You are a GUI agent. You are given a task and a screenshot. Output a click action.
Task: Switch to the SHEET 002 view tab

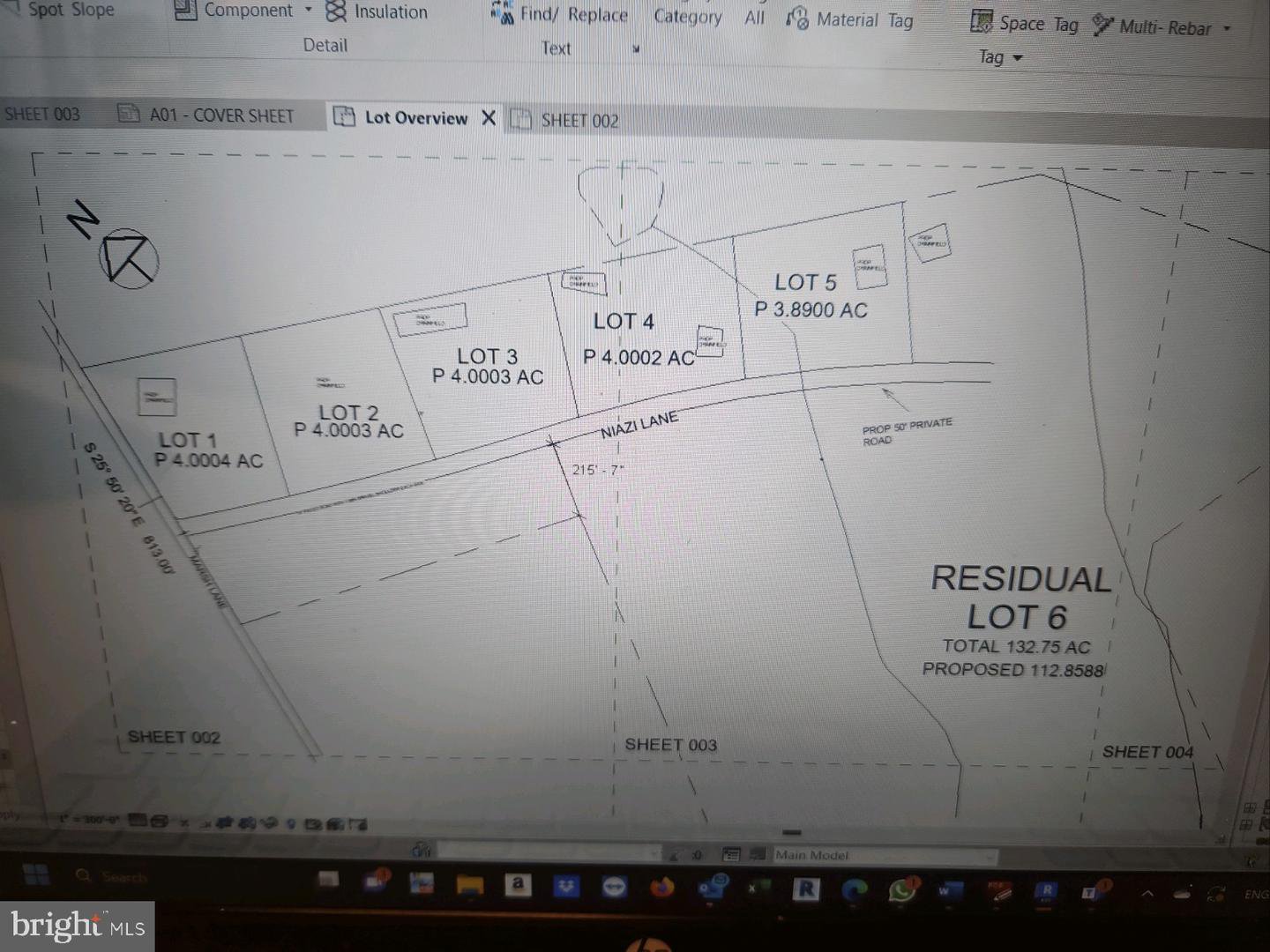point(565,120)
